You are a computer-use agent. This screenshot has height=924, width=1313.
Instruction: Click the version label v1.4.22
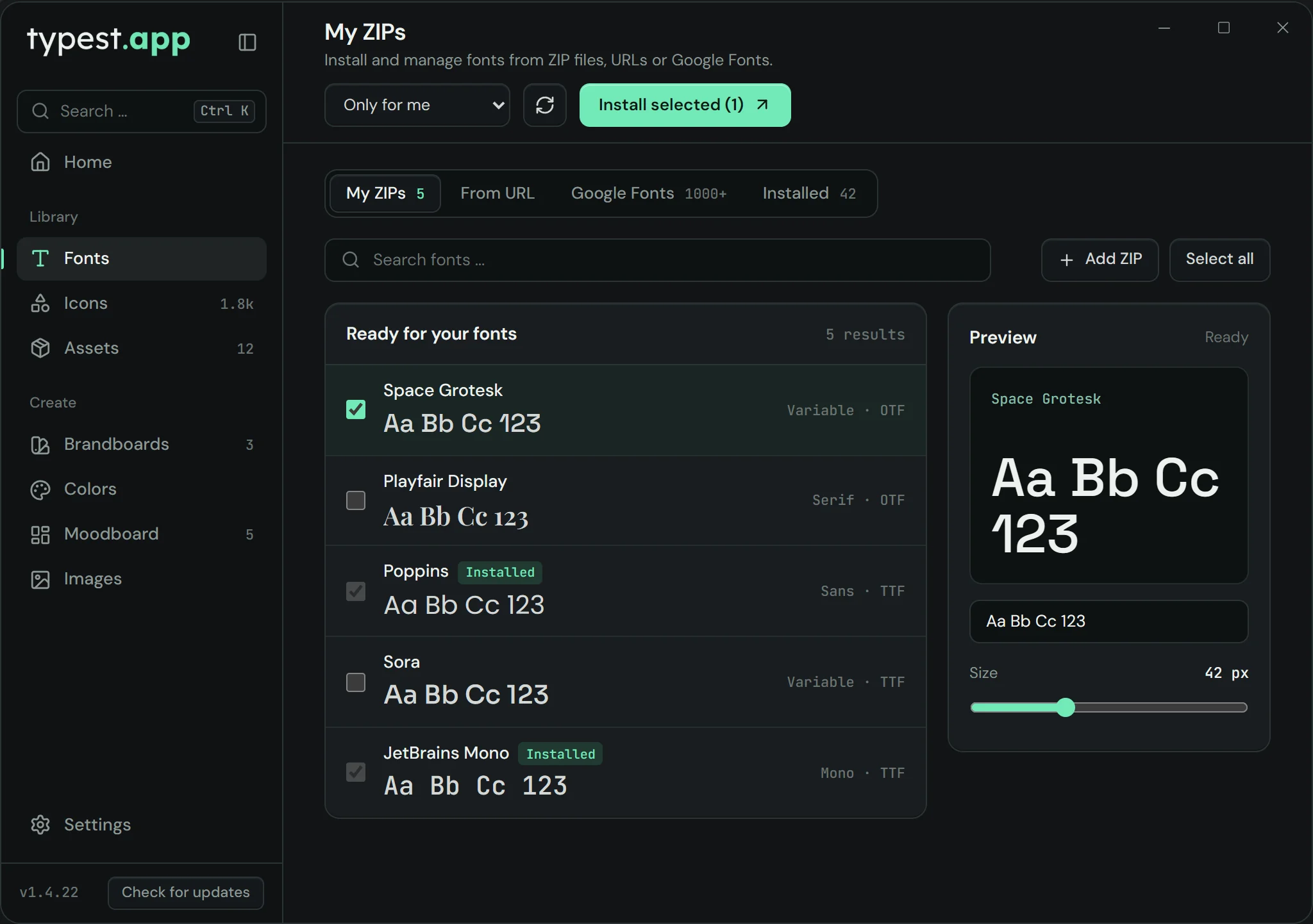click(x=49, y=893)
